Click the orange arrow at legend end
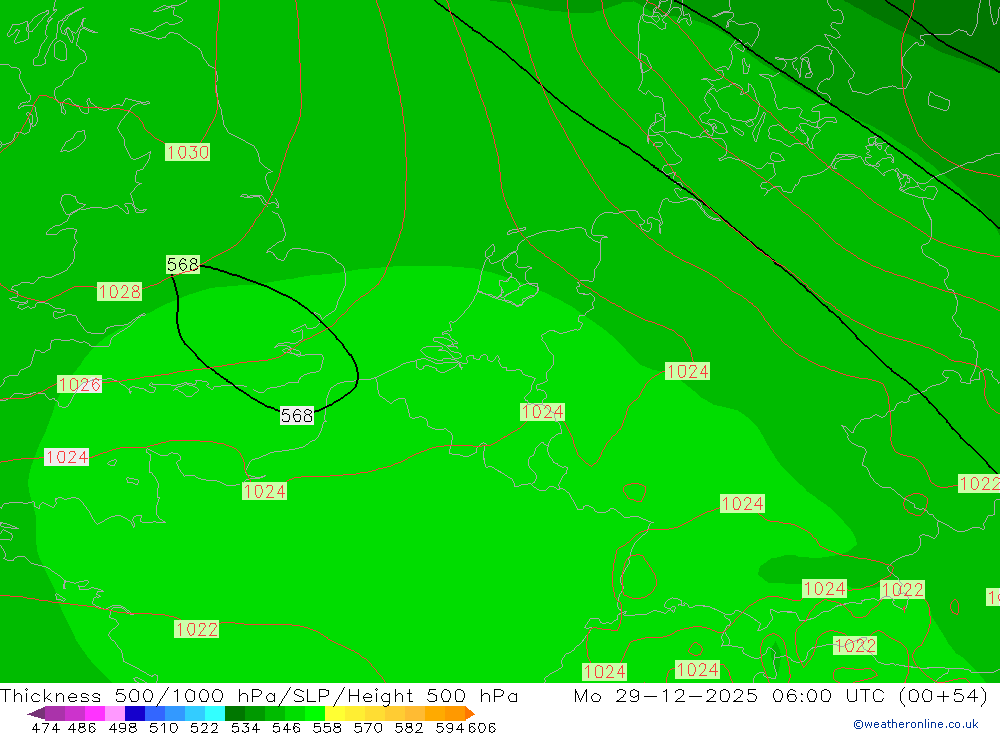The width and height of the screenshot is (1000, 733). coord(470,713)
